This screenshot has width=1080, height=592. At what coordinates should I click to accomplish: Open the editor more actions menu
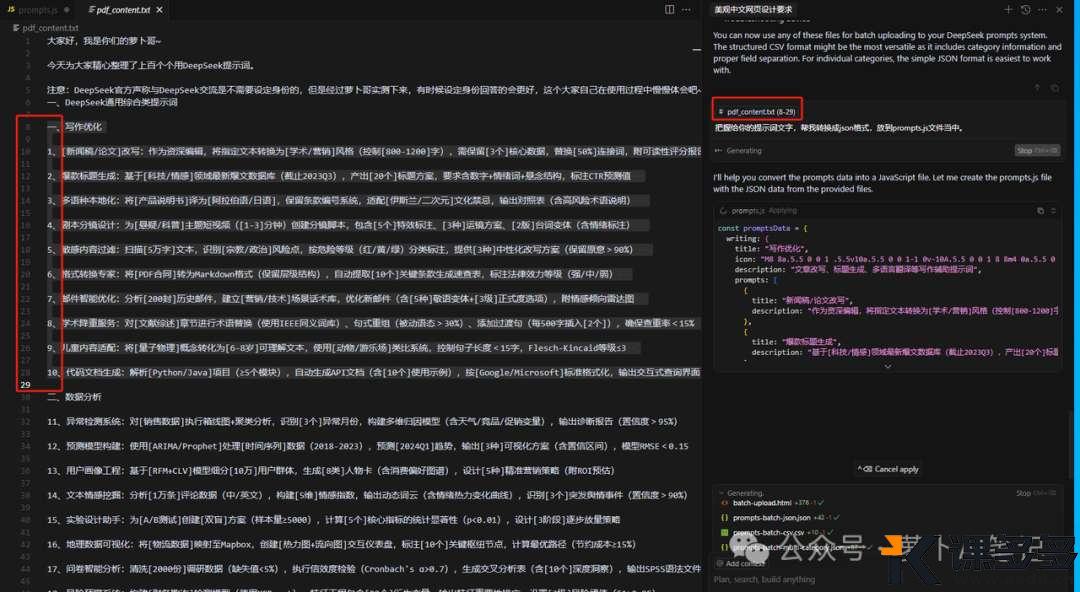(x=686, y=10)
